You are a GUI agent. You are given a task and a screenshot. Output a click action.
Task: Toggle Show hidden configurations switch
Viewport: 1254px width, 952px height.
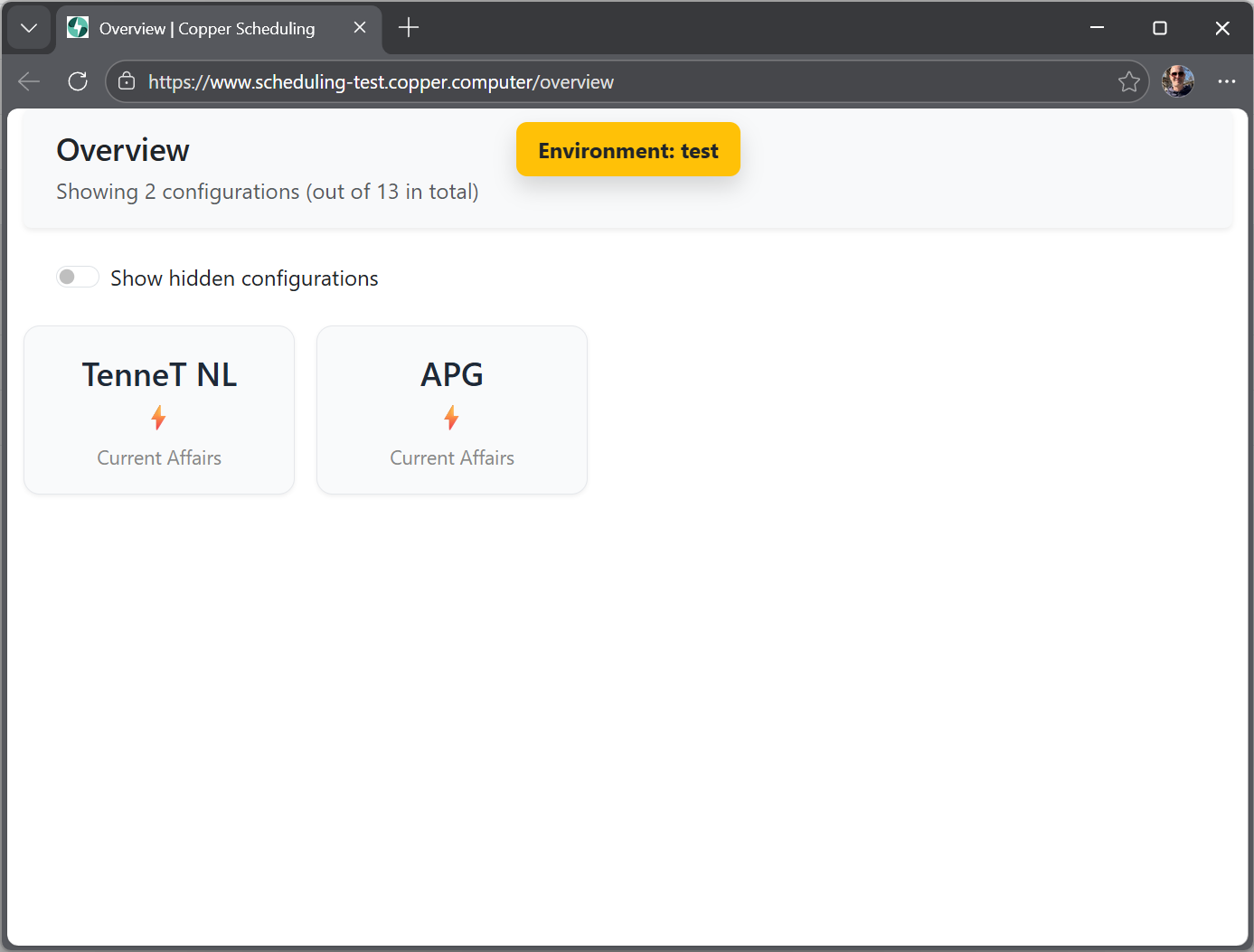[78, 277]
